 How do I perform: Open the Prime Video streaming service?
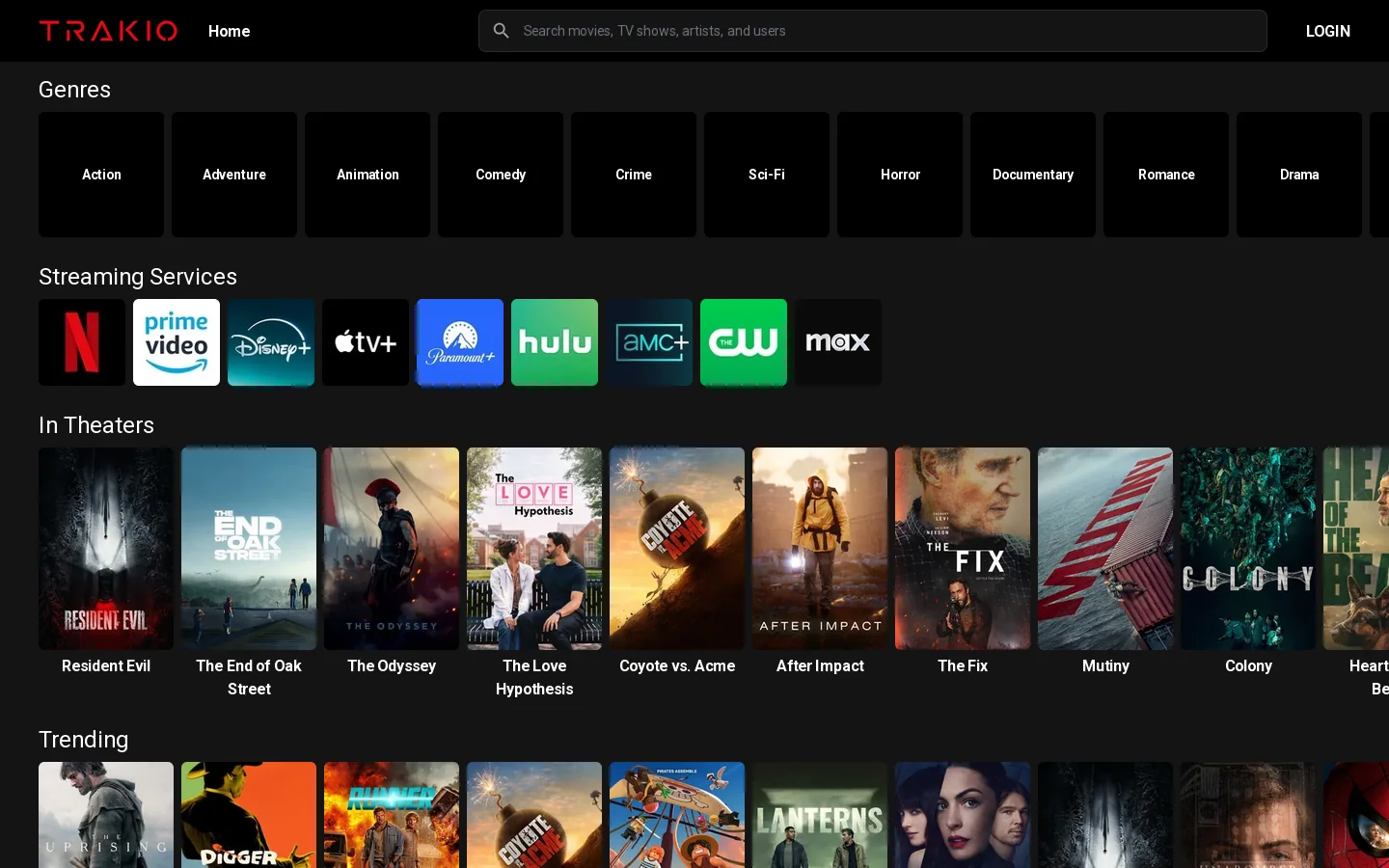pyautogui.click(x=177, y=342)
